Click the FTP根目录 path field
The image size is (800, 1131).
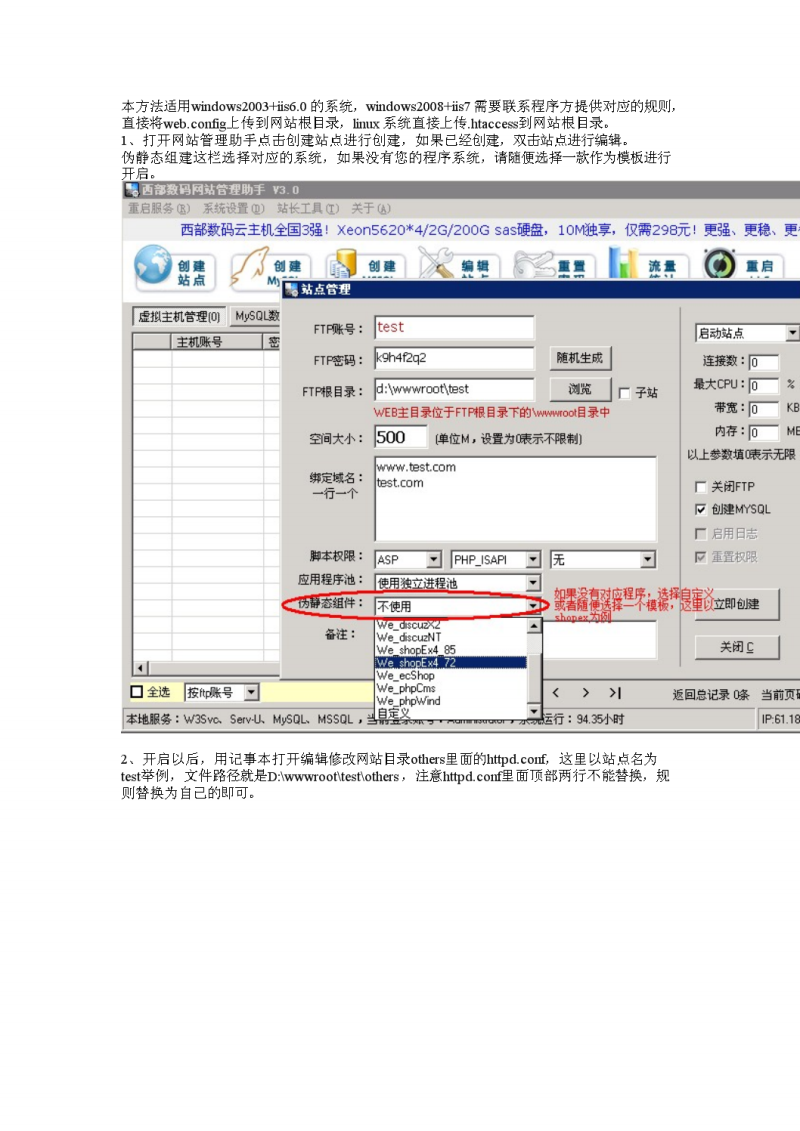454,389
